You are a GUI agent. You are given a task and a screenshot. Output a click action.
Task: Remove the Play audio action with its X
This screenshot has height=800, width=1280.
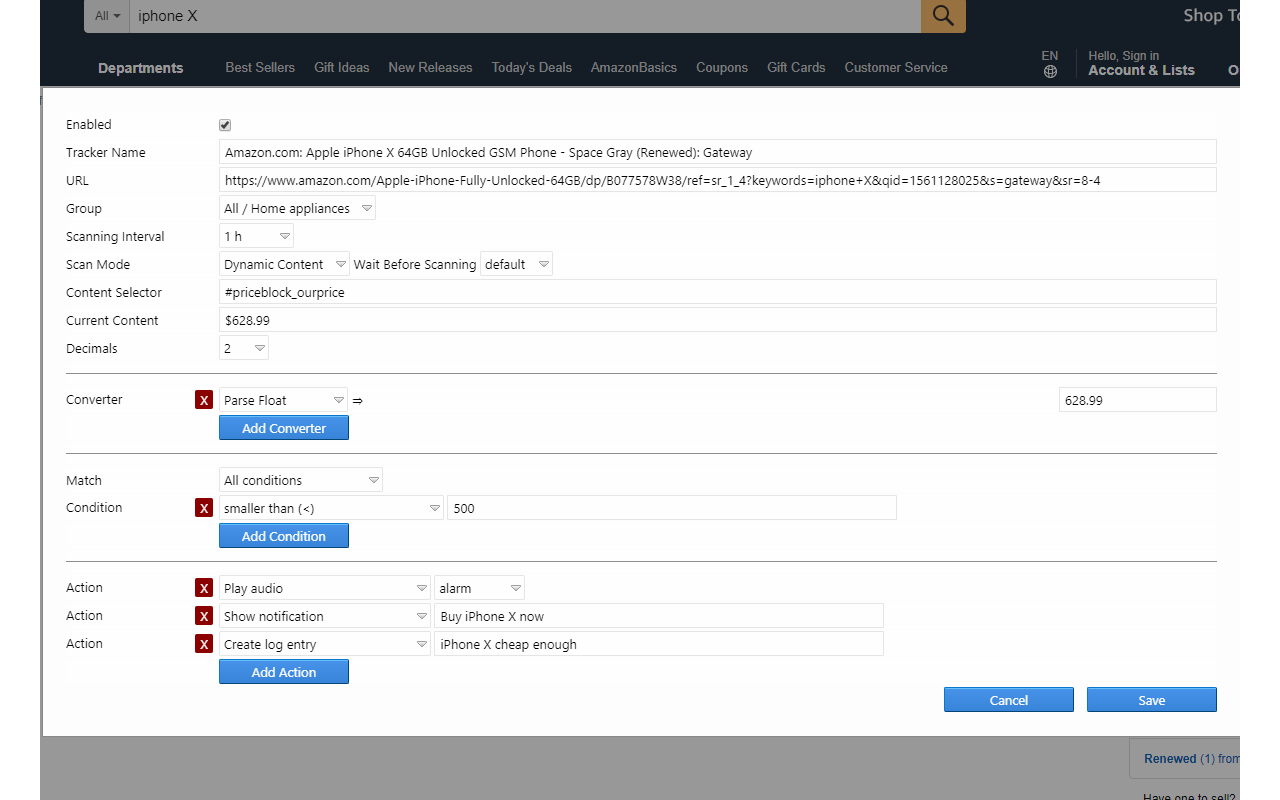click(204, 588)
